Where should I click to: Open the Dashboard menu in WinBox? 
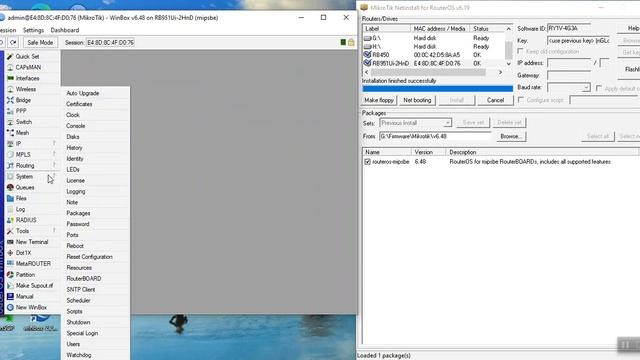click(65, 30)
